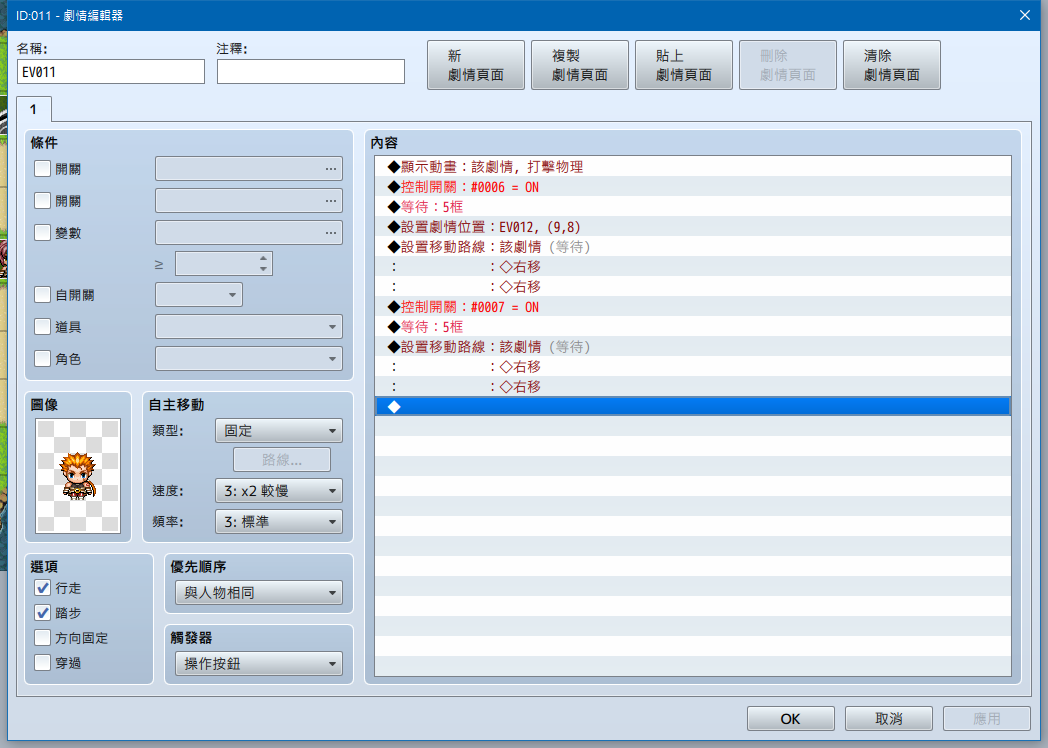Open the 速度 dropdown showing 3: x2 較慢
Screen dimensions: 1048x748
tap(279, 491)
